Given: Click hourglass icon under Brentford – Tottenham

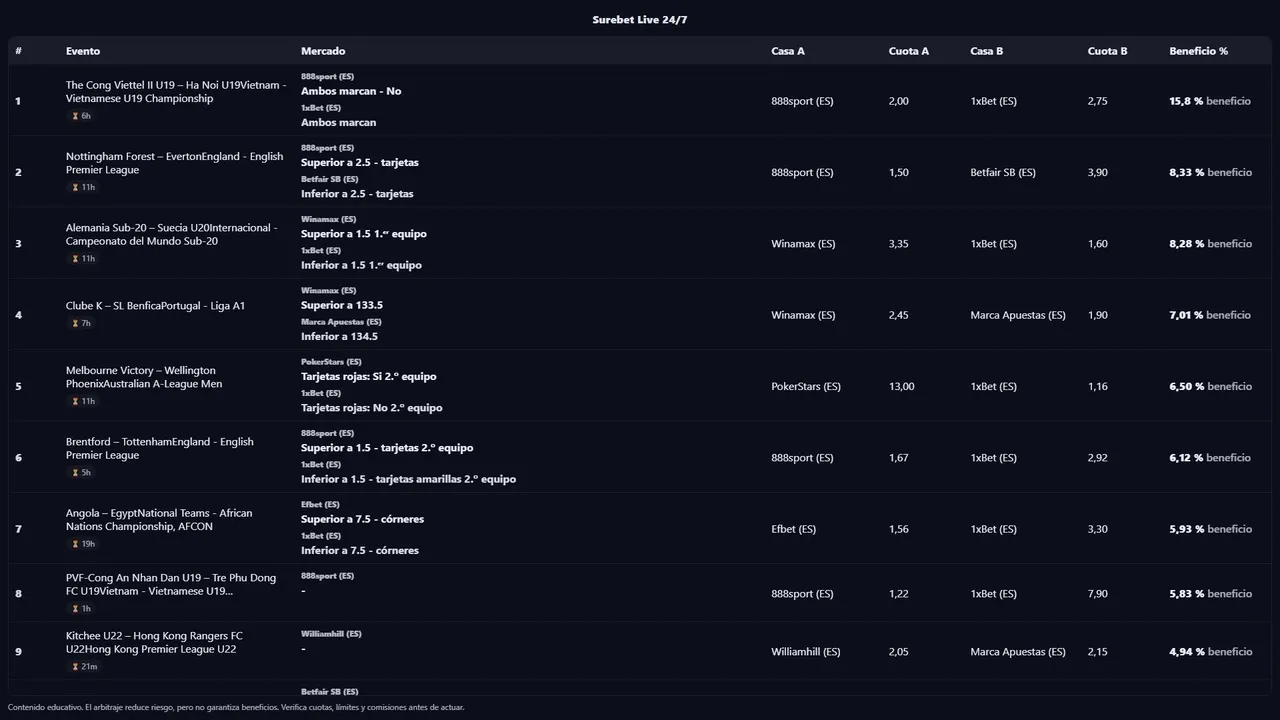Looking at the screenshot, I should coord(75,473).
